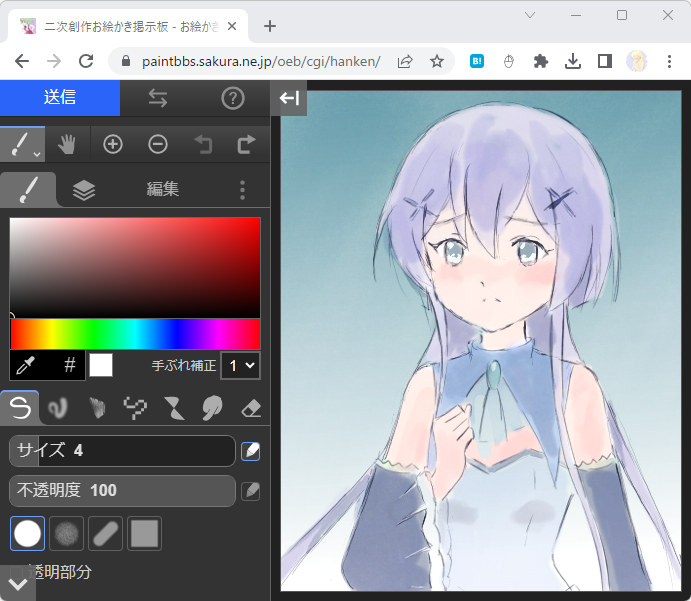
Task: Share this page from address bar
Action: (x=405, y=61)
